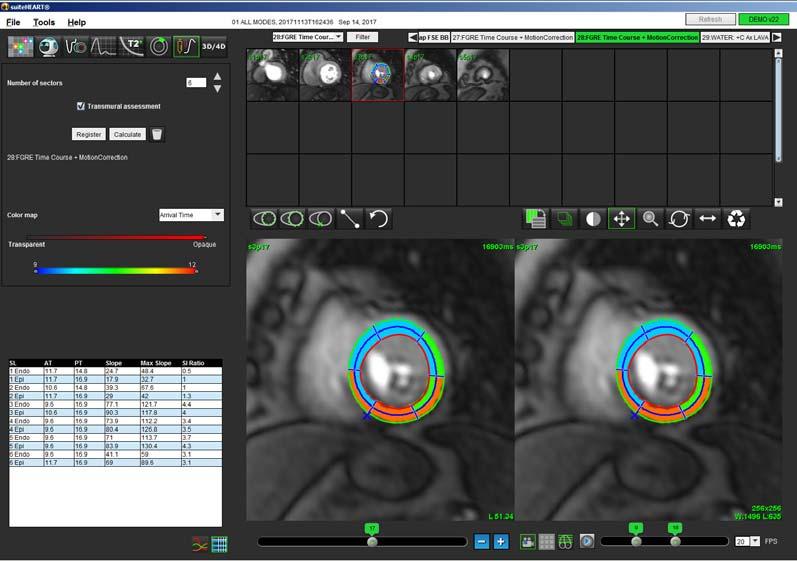This screenshot has width=797, height=561.
Task: Open the signal curve analysis mode icon
Action: [x=103, y=47]
